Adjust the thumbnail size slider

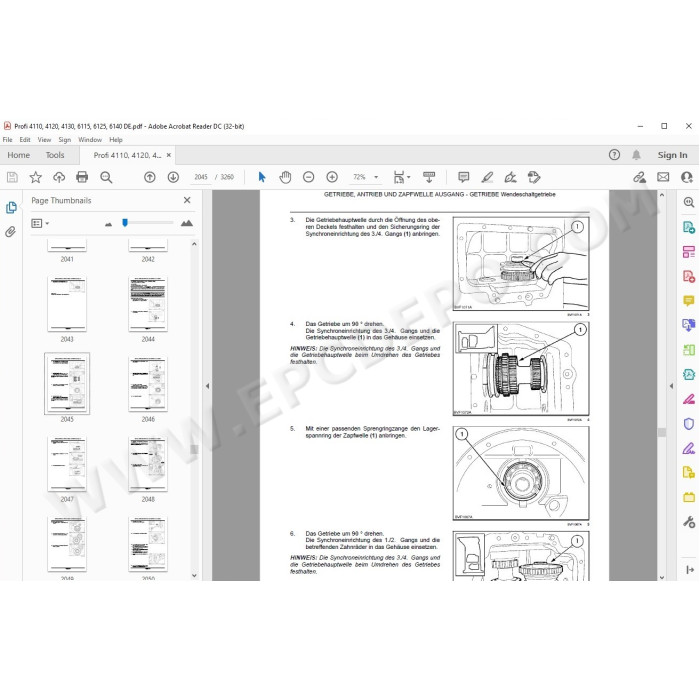[125, 222]
